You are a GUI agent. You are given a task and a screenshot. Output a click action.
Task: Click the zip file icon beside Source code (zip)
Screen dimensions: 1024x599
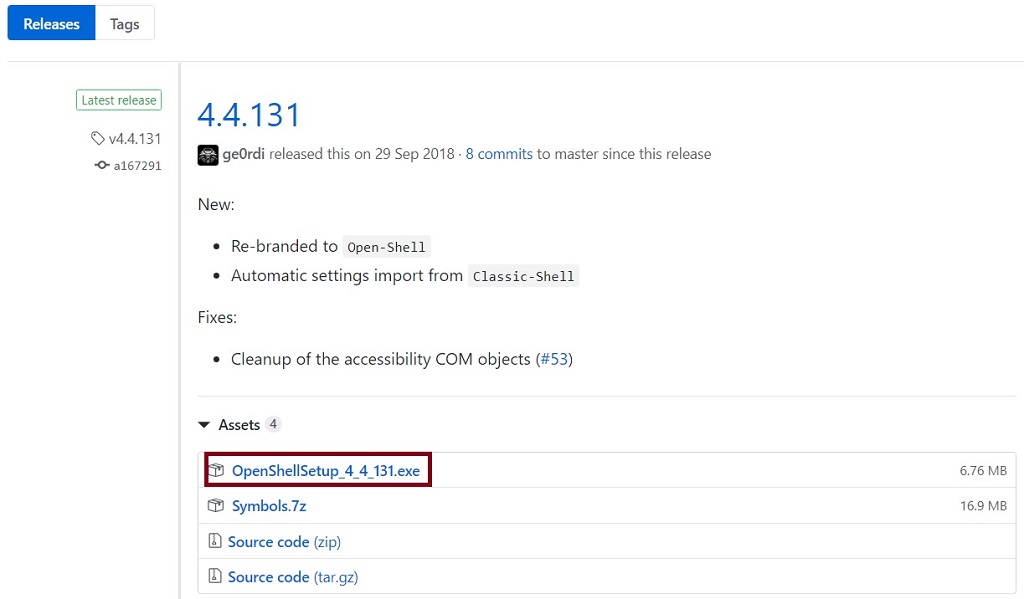pos(214,541)
